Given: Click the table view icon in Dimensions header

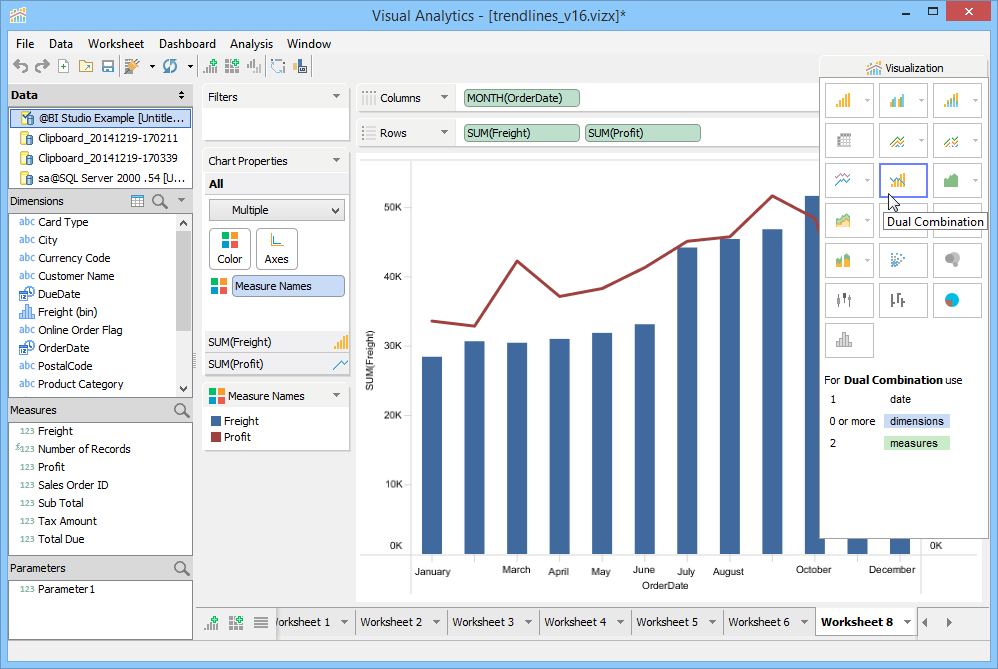Looking at the screenshot, I should coord(137,201).
